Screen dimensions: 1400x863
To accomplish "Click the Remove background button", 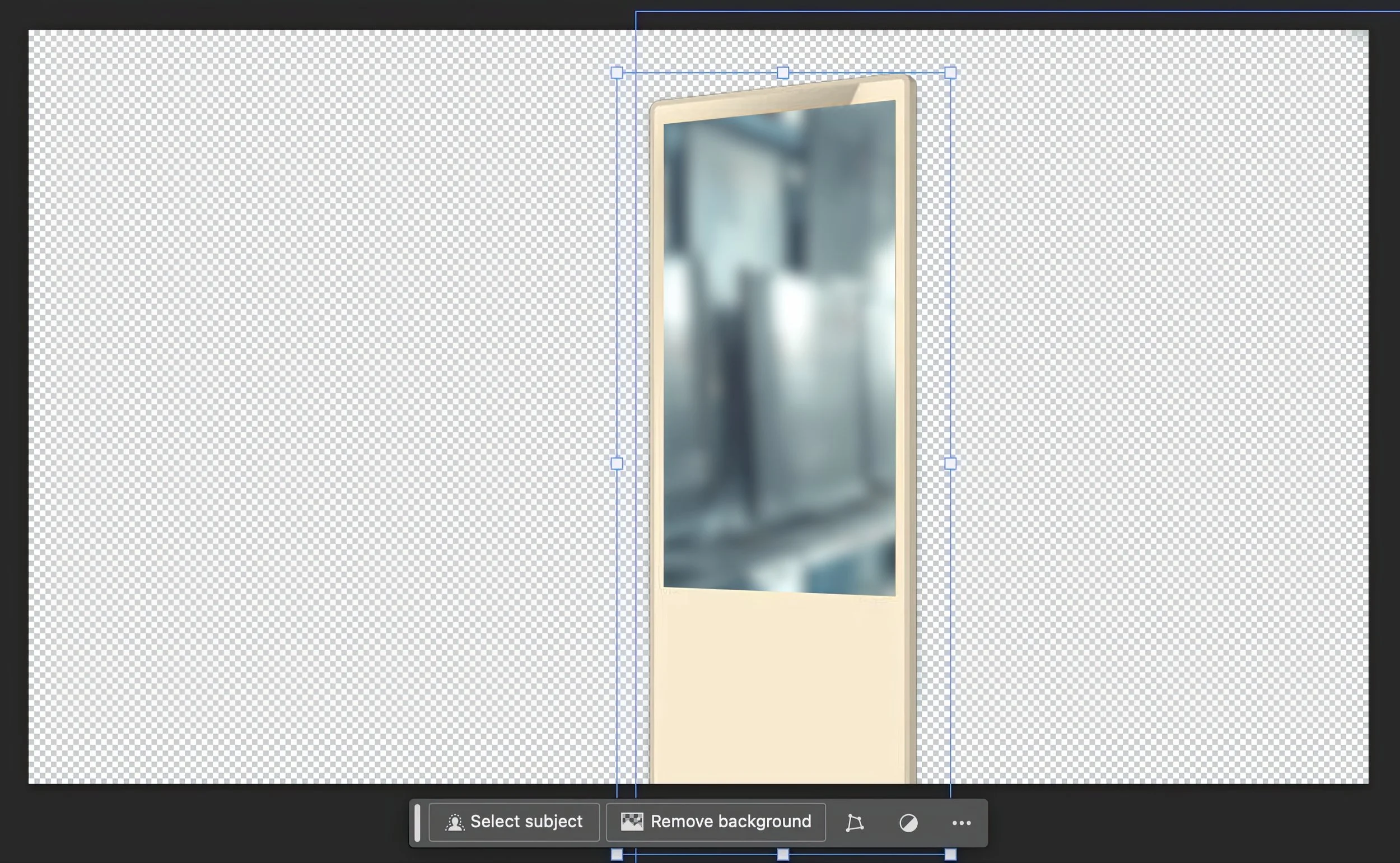I will pyautogui.click(x=716, y=822).
